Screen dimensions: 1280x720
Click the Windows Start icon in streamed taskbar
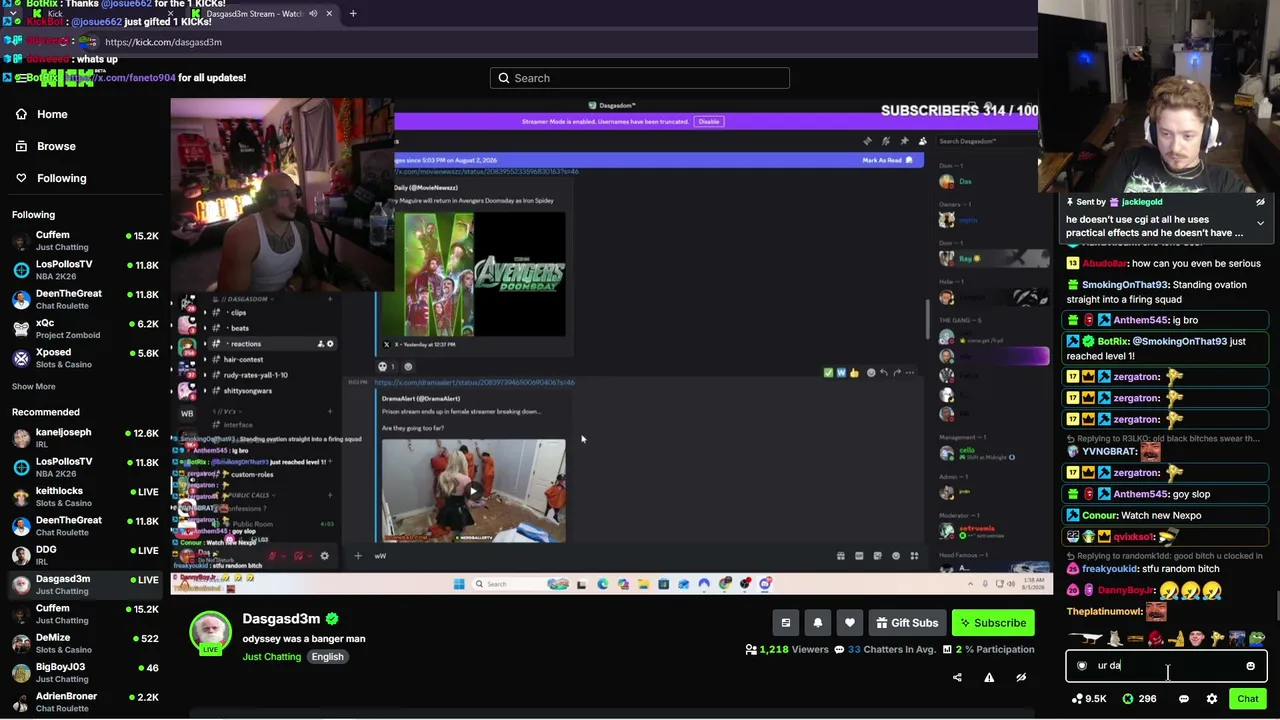(458, 584)
